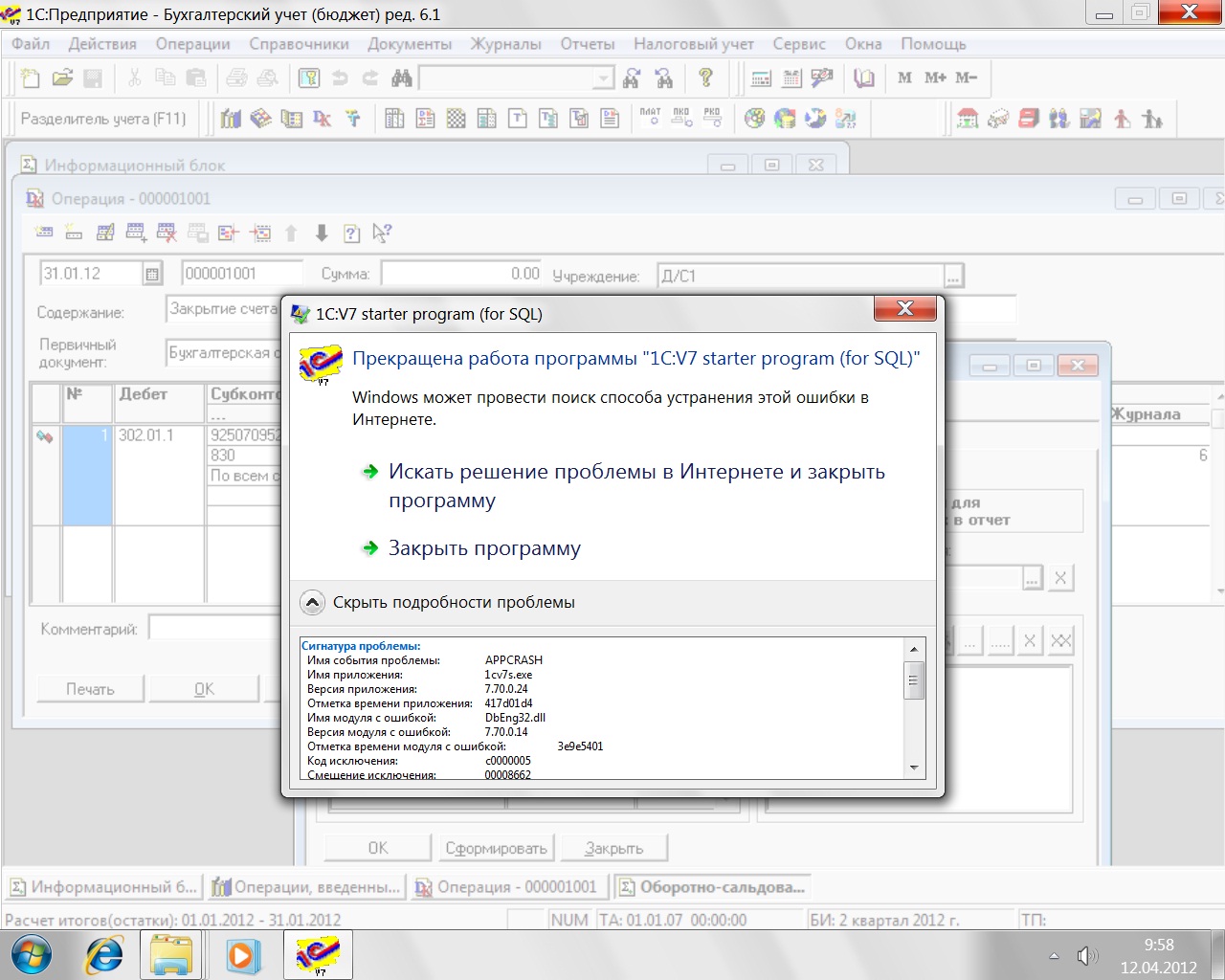The width and height of the screenshot is (1225, 980).
Task: Open the search combo box dropdown arrow
Action: click(603, 78)
